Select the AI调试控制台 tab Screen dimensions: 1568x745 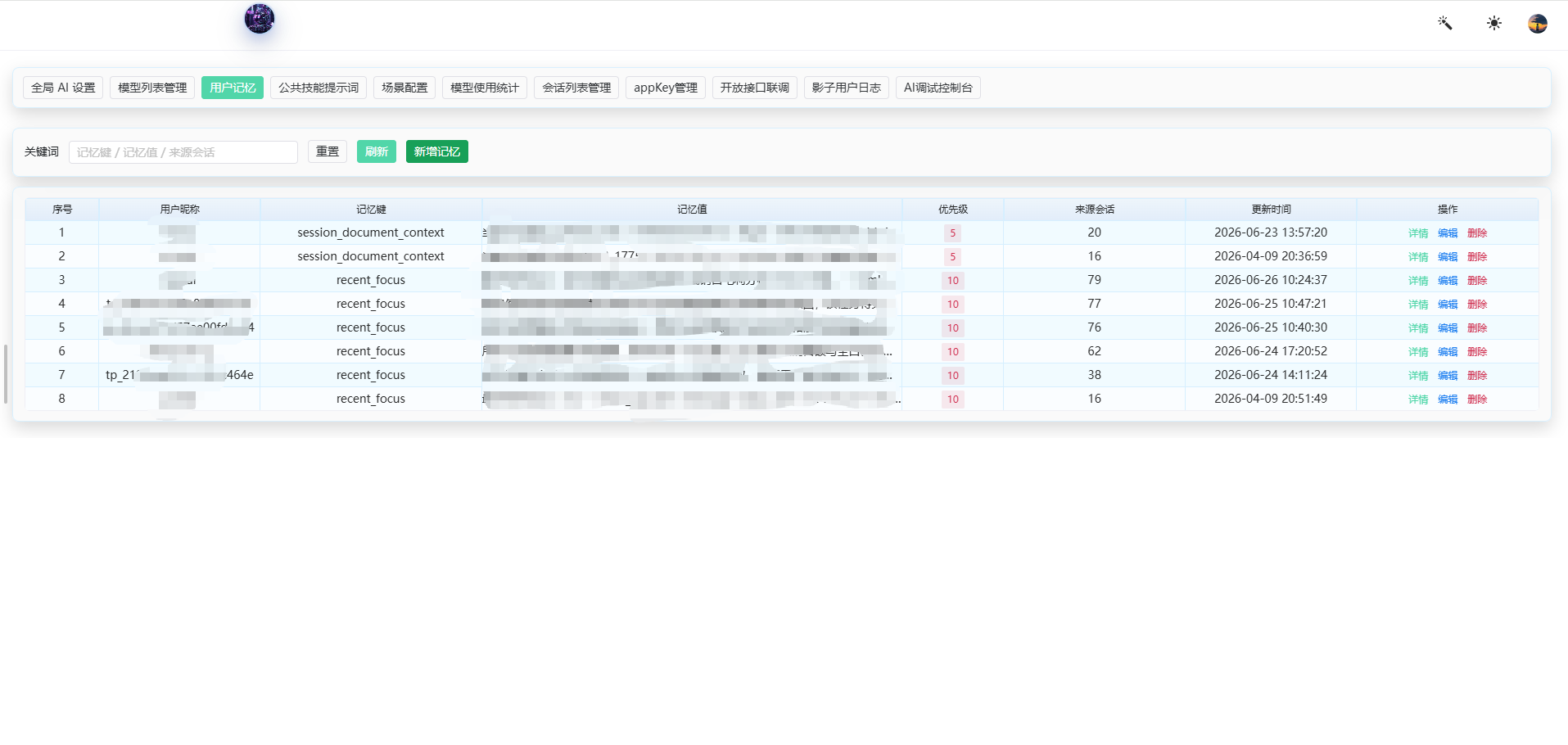pyautogui.click(x=938, y=88)
